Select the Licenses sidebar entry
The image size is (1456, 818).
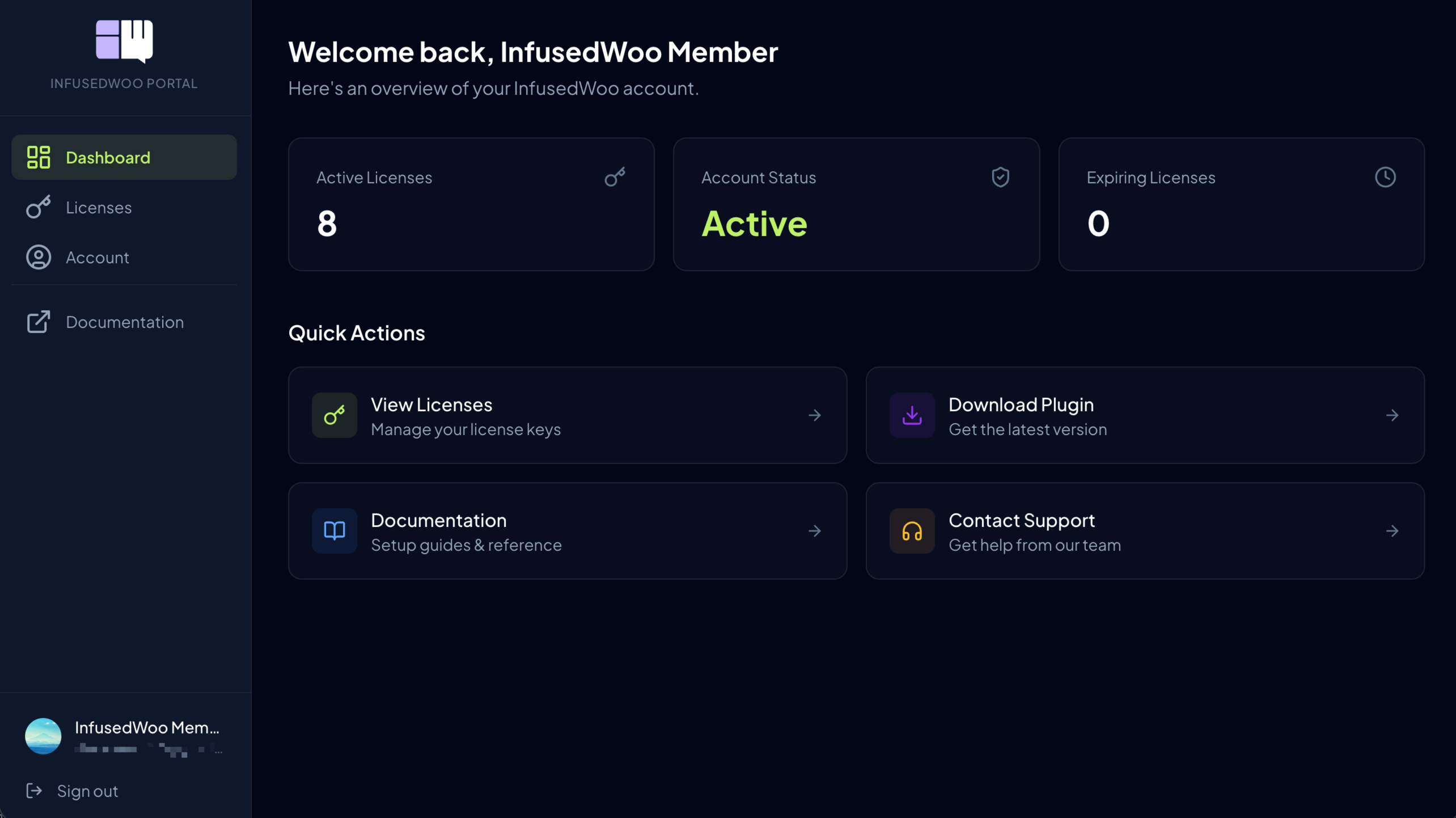click(x=99, y=207)
